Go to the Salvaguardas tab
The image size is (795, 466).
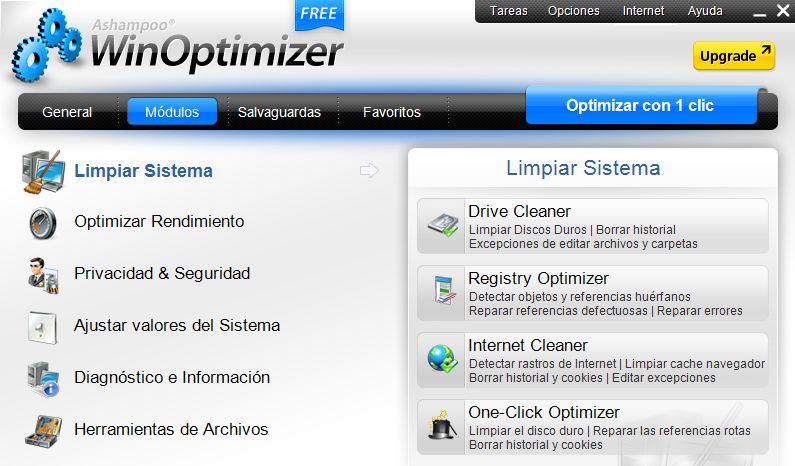[x=279, y=112]
